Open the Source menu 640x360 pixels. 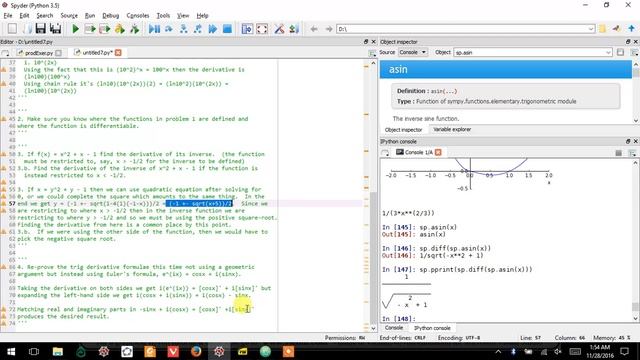69,16
